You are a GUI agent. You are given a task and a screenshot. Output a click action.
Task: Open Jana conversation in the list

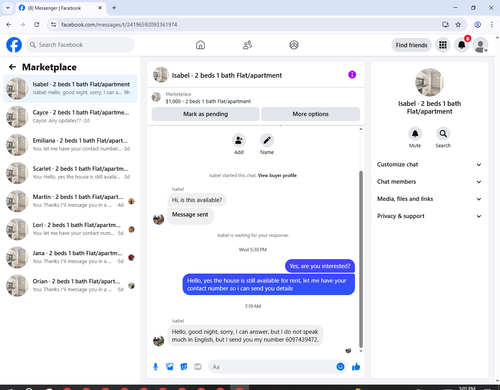[70, 257]
